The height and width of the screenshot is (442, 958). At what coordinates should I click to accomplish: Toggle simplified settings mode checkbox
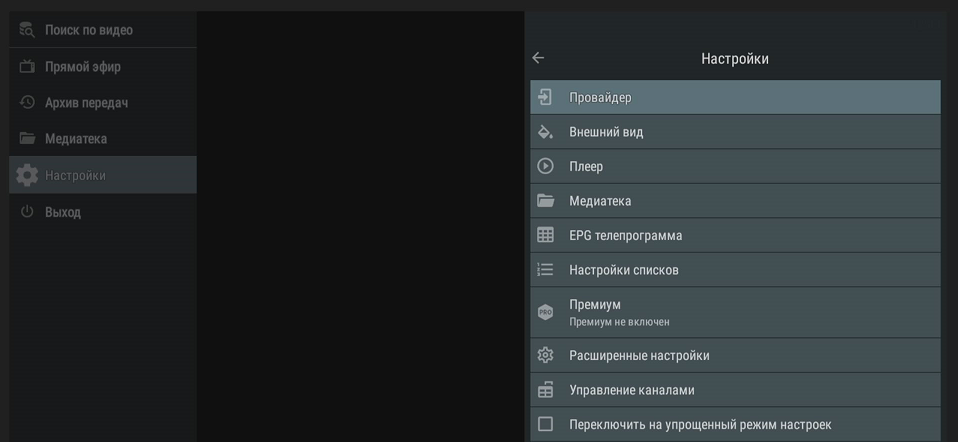[545, 424]
